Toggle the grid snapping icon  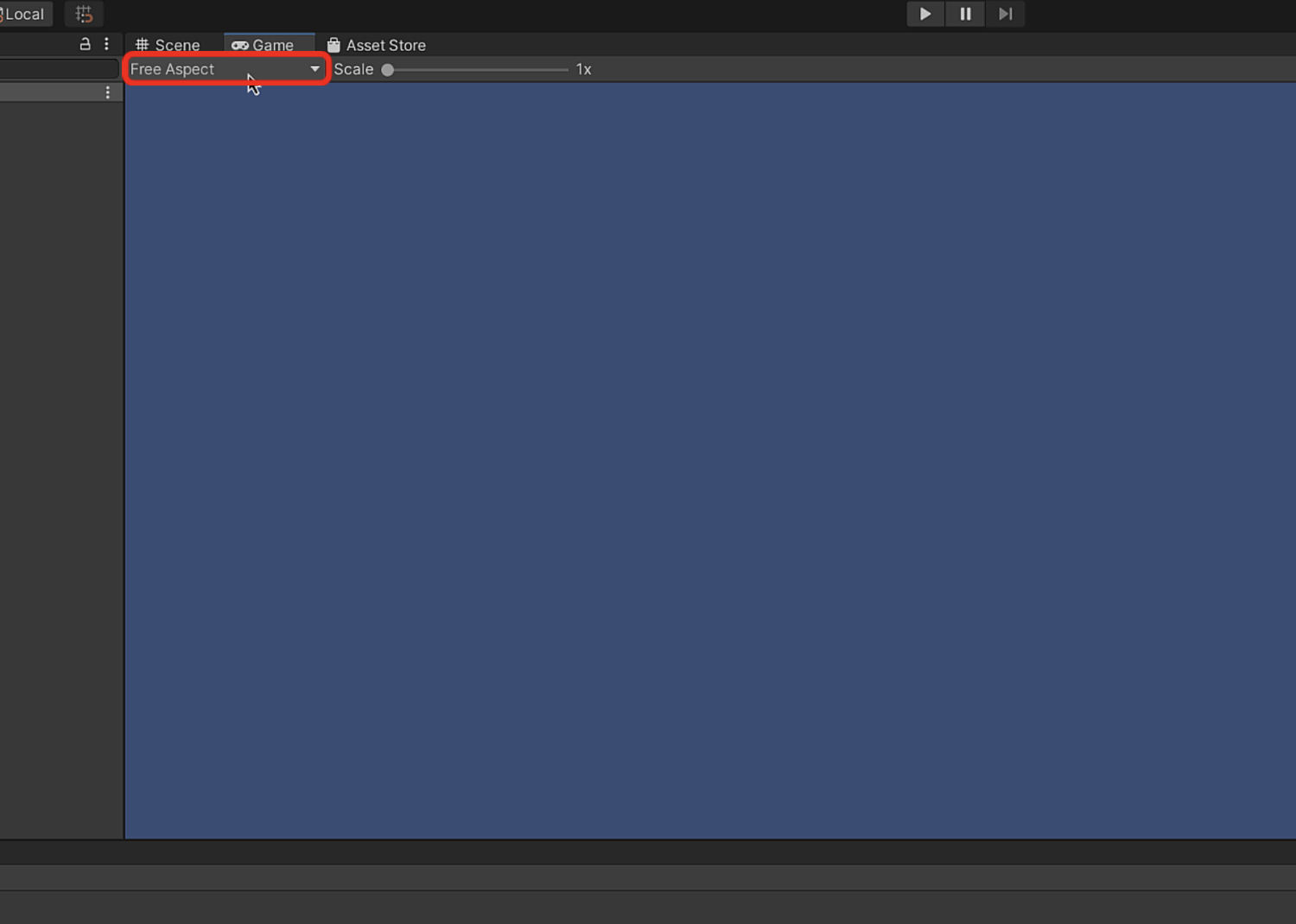[84, 14]
